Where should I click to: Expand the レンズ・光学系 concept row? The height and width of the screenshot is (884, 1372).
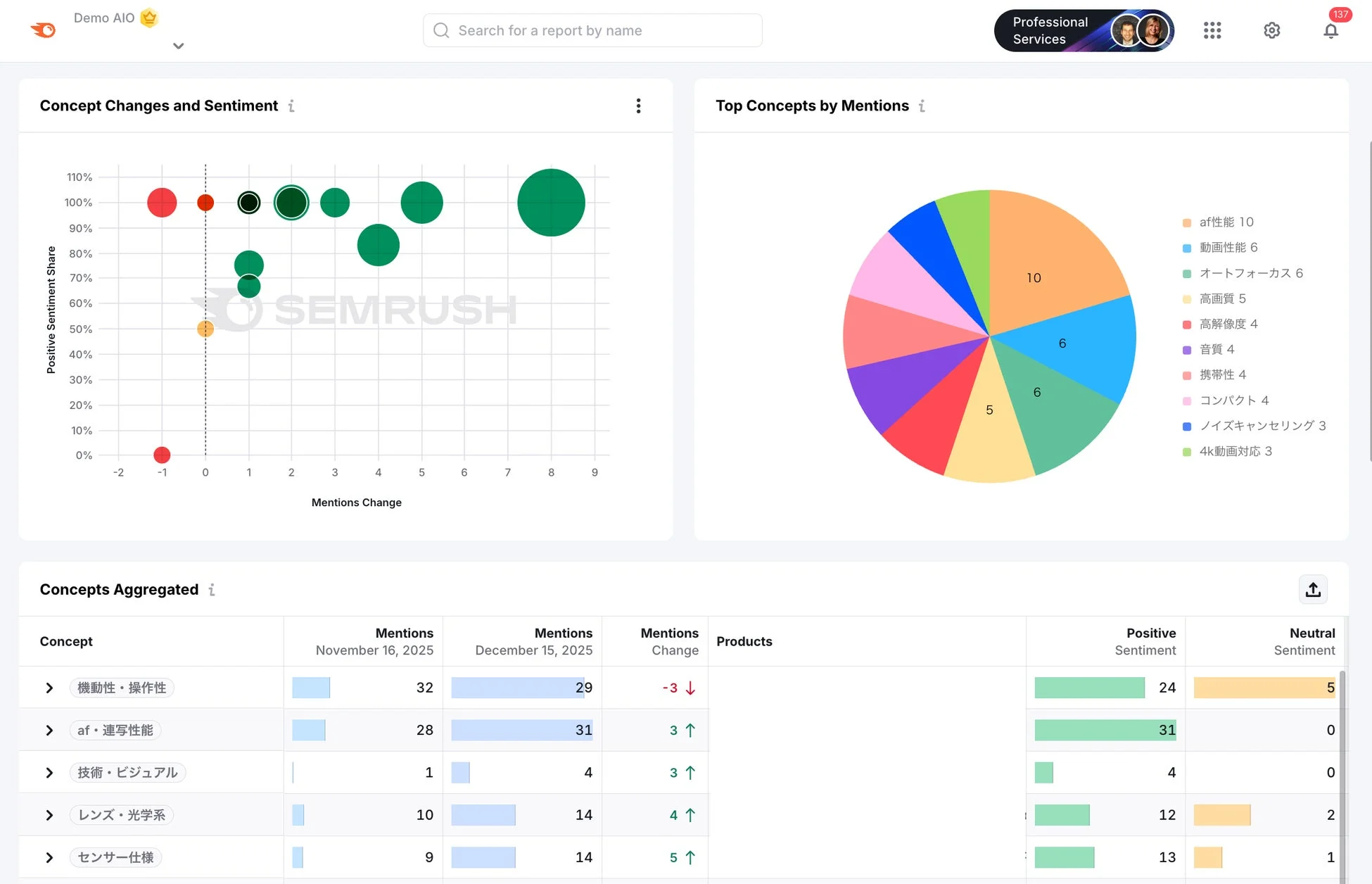(x=49, y=815)
